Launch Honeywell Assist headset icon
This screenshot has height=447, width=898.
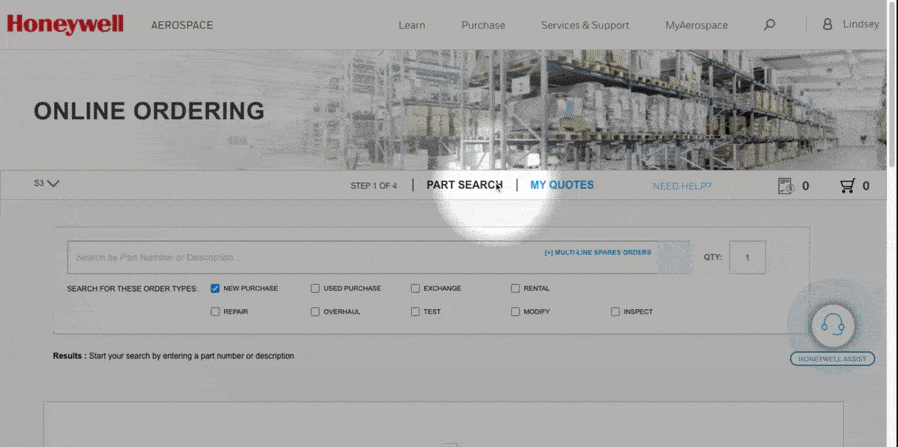pyautogui.click(x=833, y=325)
